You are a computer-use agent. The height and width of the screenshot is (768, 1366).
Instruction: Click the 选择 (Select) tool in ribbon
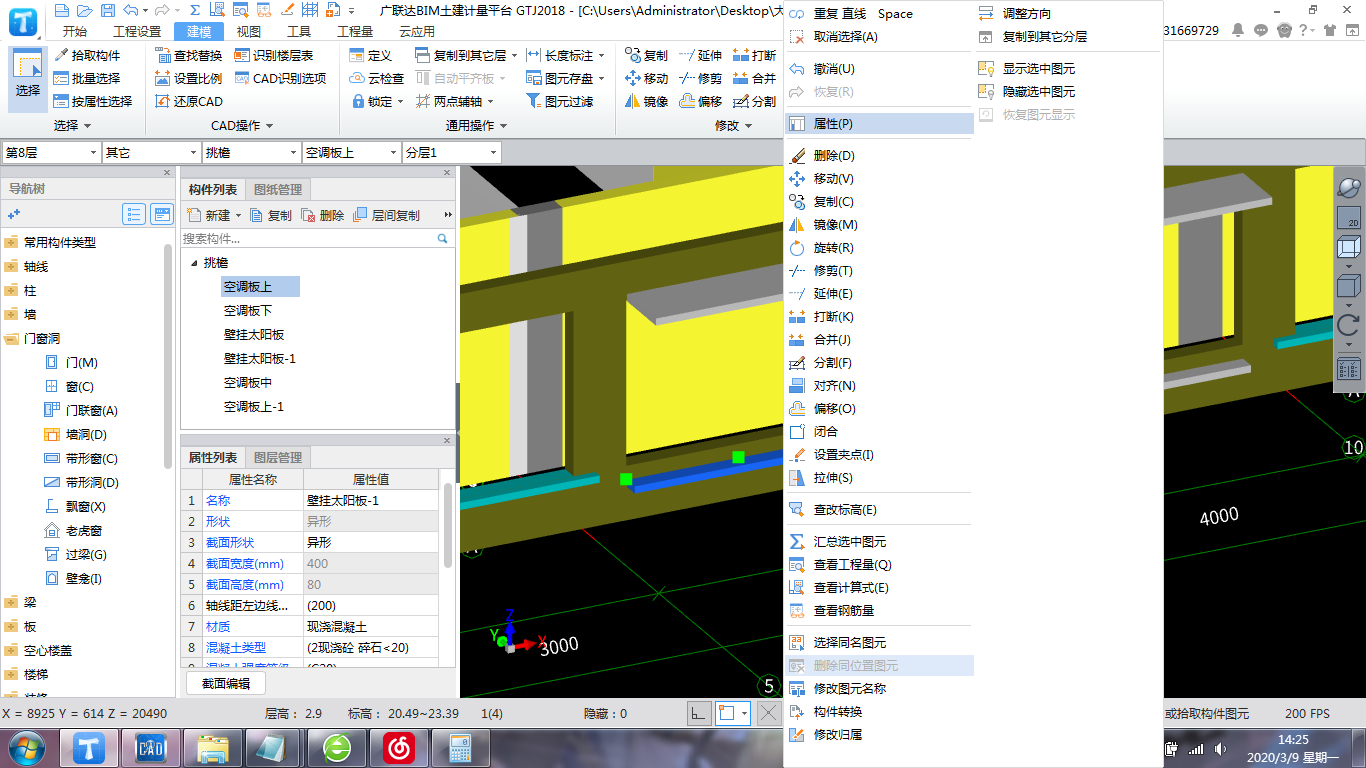(x=28, y=78)
